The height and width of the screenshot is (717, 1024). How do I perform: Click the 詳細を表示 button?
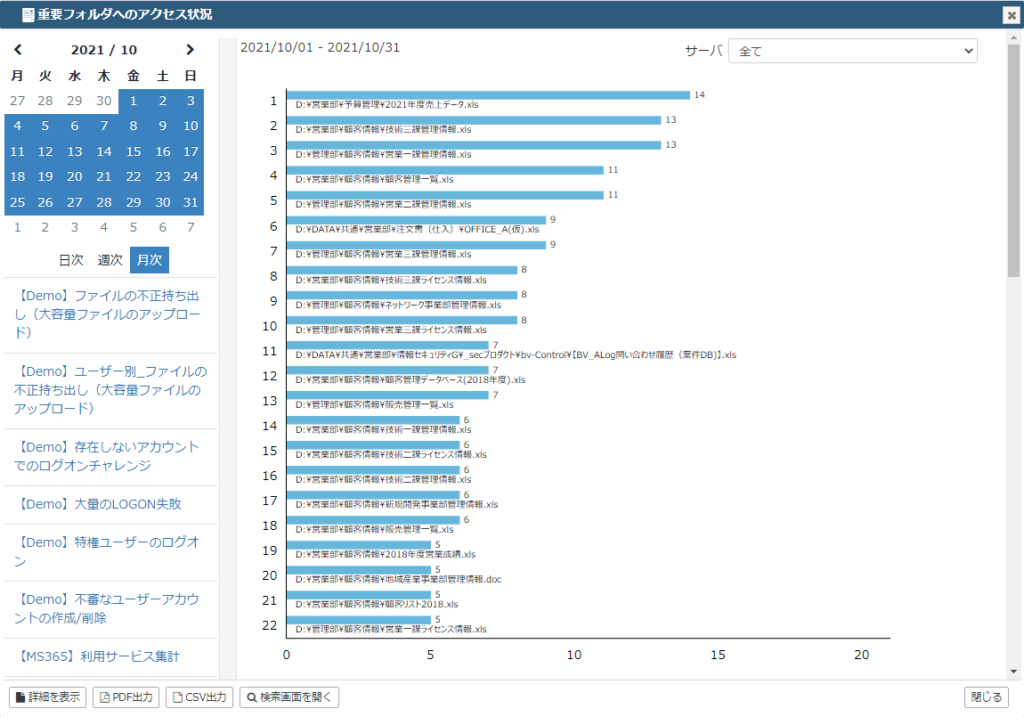pos(48,697)
